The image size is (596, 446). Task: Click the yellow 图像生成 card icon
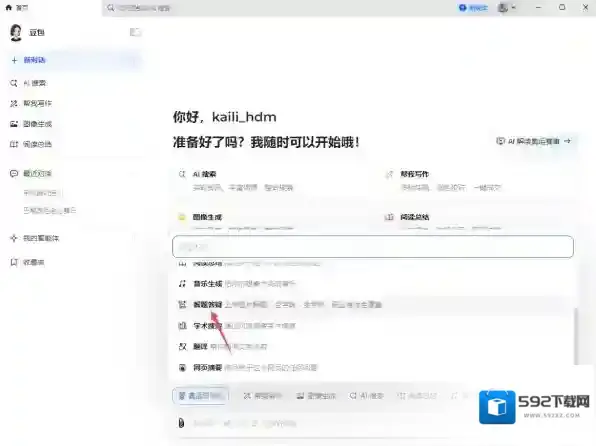pos(182,217)
